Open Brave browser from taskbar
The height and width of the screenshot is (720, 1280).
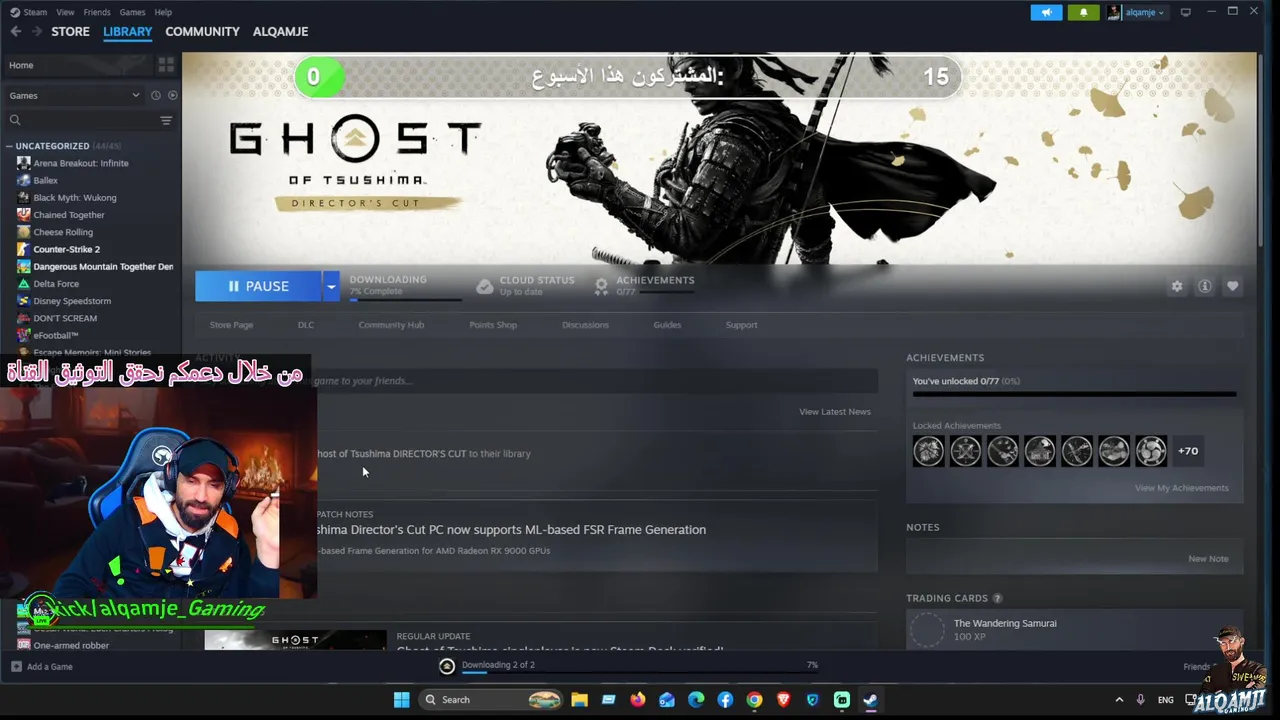[x=783, y=699]
